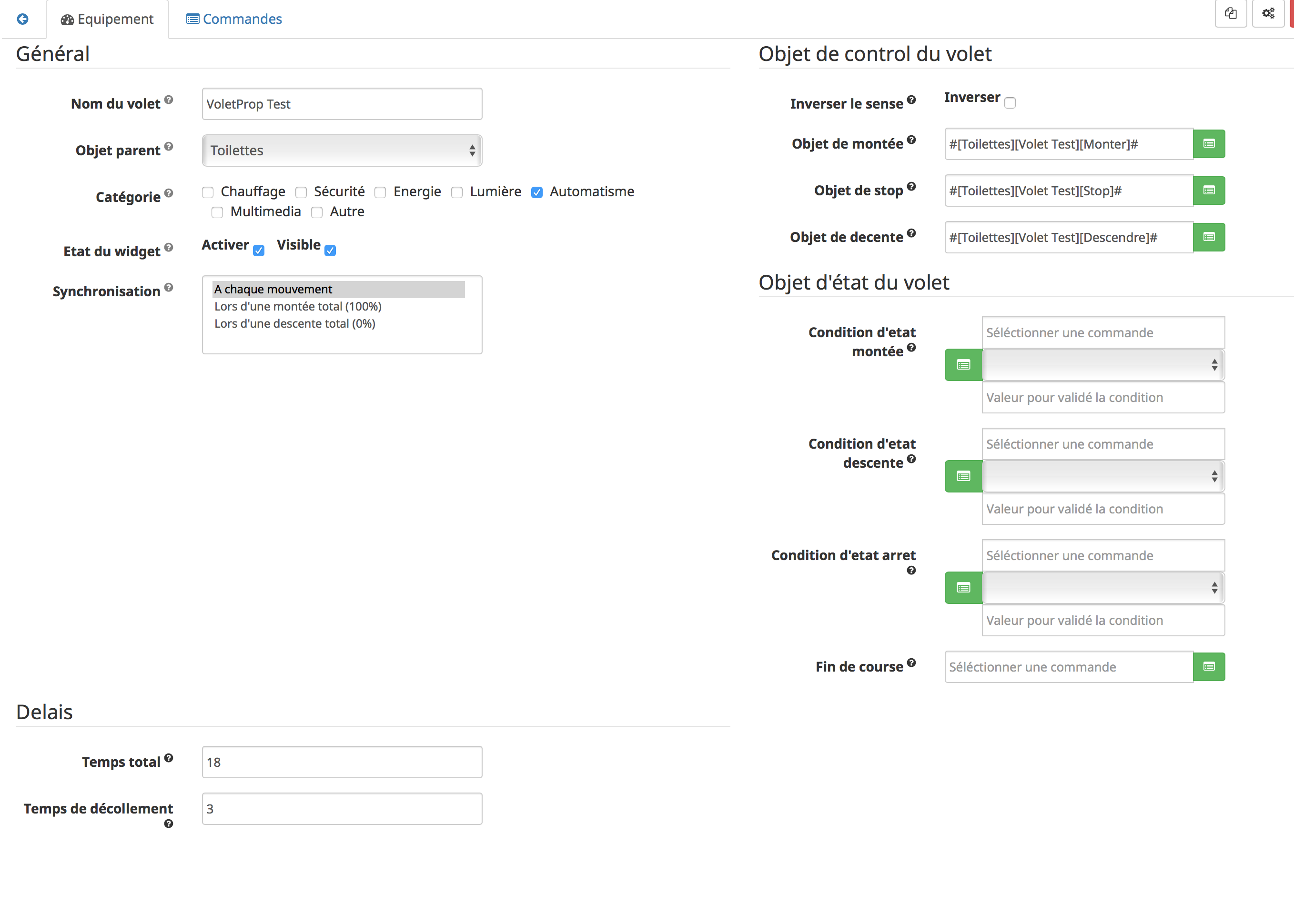Viewport: 1294px width, 924px height.
Task: Click the Nom du volet text field
Action: pos(342,103)
